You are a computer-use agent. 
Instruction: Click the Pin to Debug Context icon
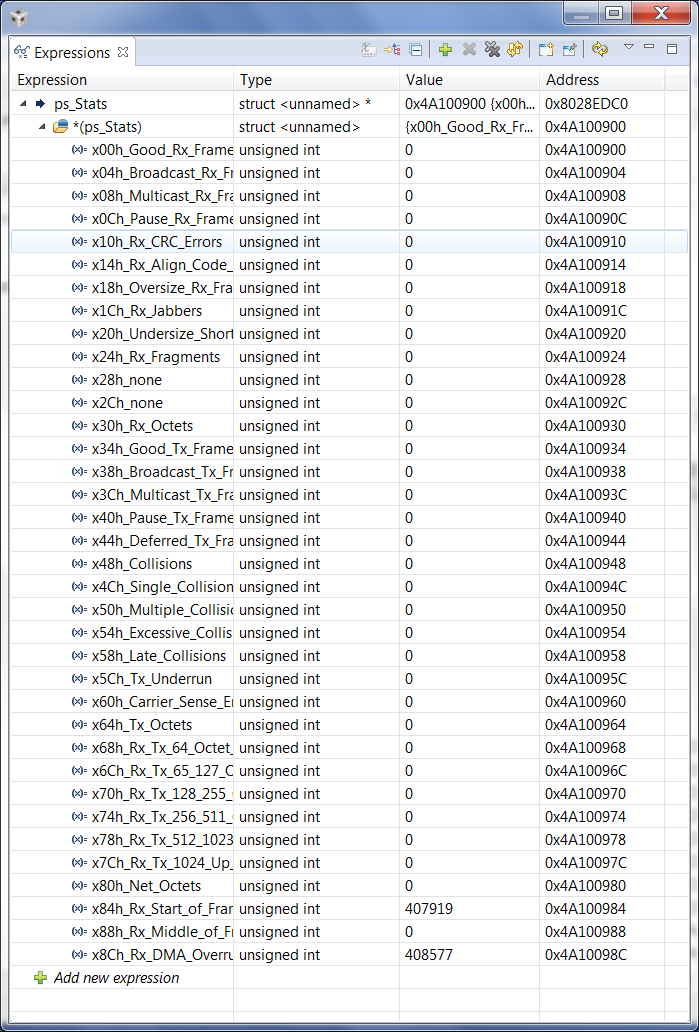570,49
